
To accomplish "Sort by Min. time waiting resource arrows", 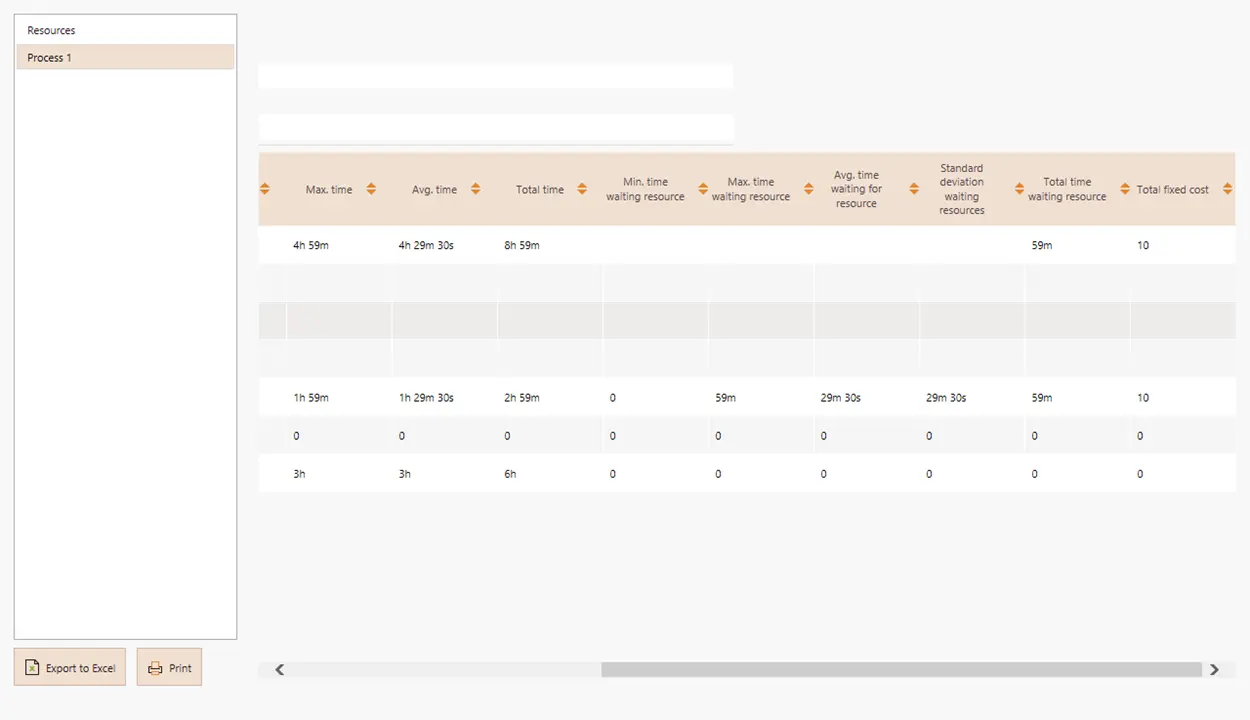I will point(703,189).
